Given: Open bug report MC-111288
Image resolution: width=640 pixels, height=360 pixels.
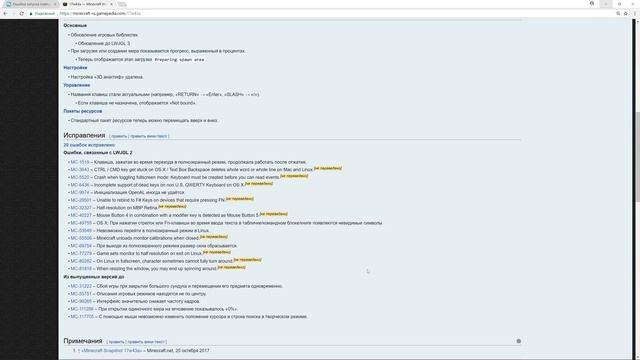Looking at the screenshot, I should [x=82, y=309].
